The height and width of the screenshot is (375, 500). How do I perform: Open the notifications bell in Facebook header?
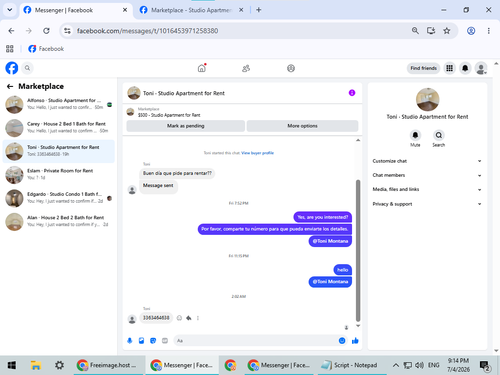465,68
